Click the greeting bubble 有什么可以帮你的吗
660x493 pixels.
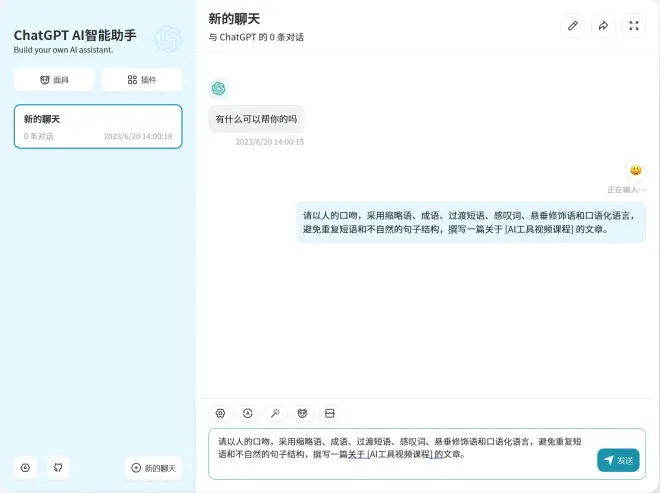coord(256,119)
